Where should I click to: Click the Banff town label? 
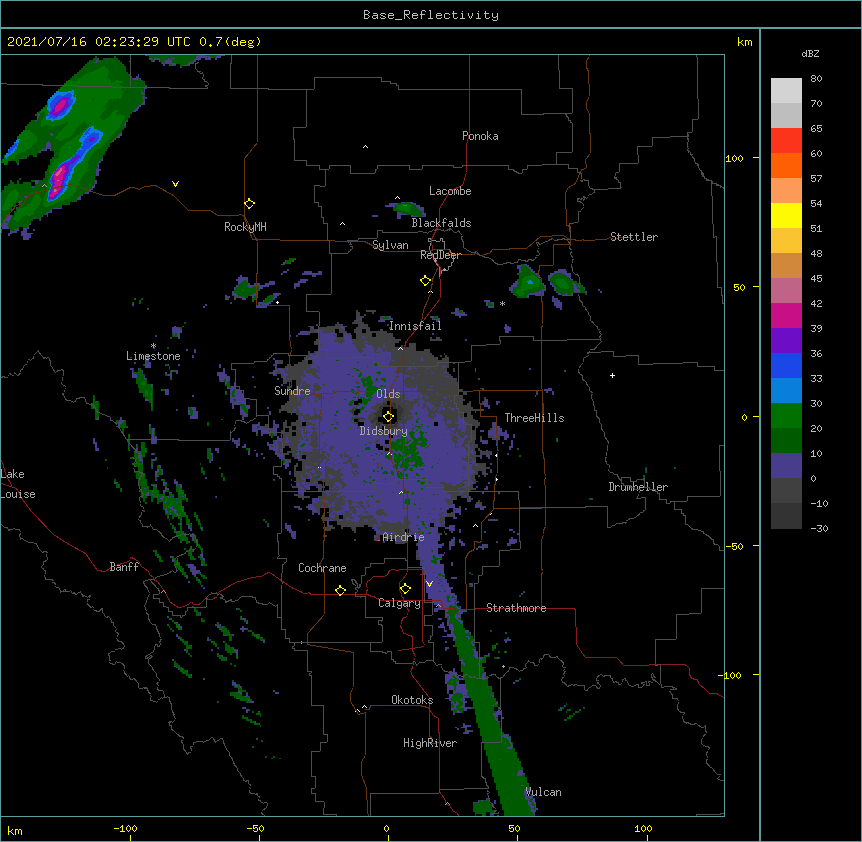[x=124, y=567]
